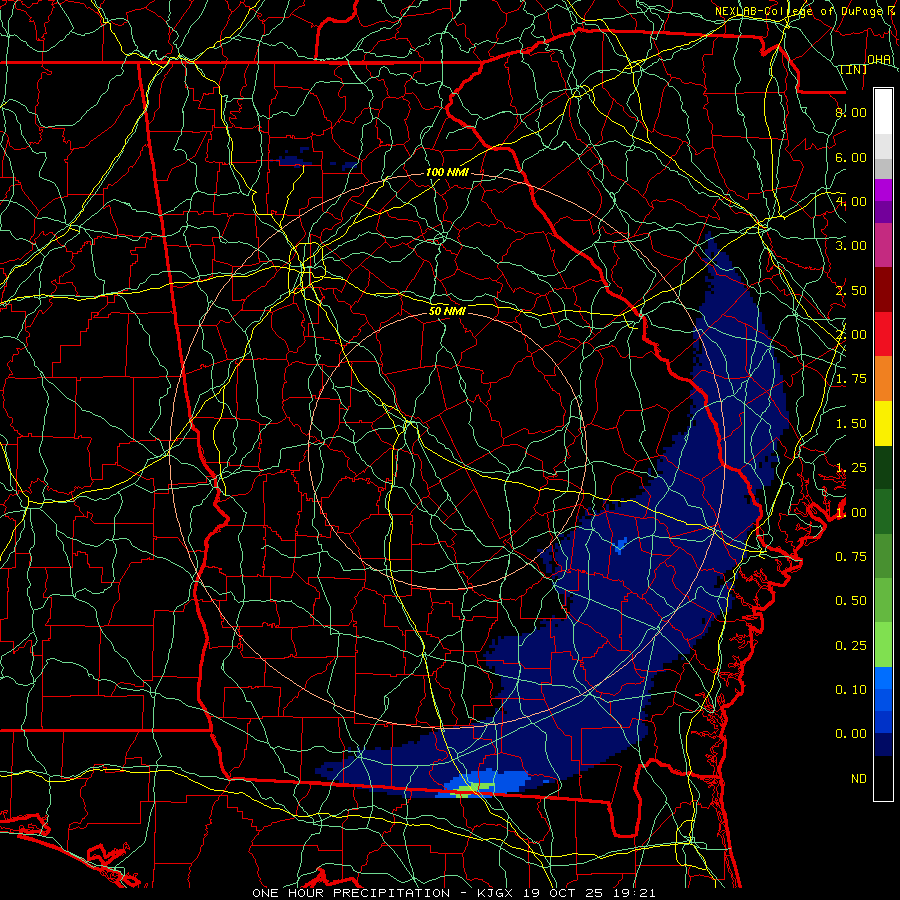Click the small light-blue spot in the eastern rain band
This screenshot has width=900, height=900.
620,545
